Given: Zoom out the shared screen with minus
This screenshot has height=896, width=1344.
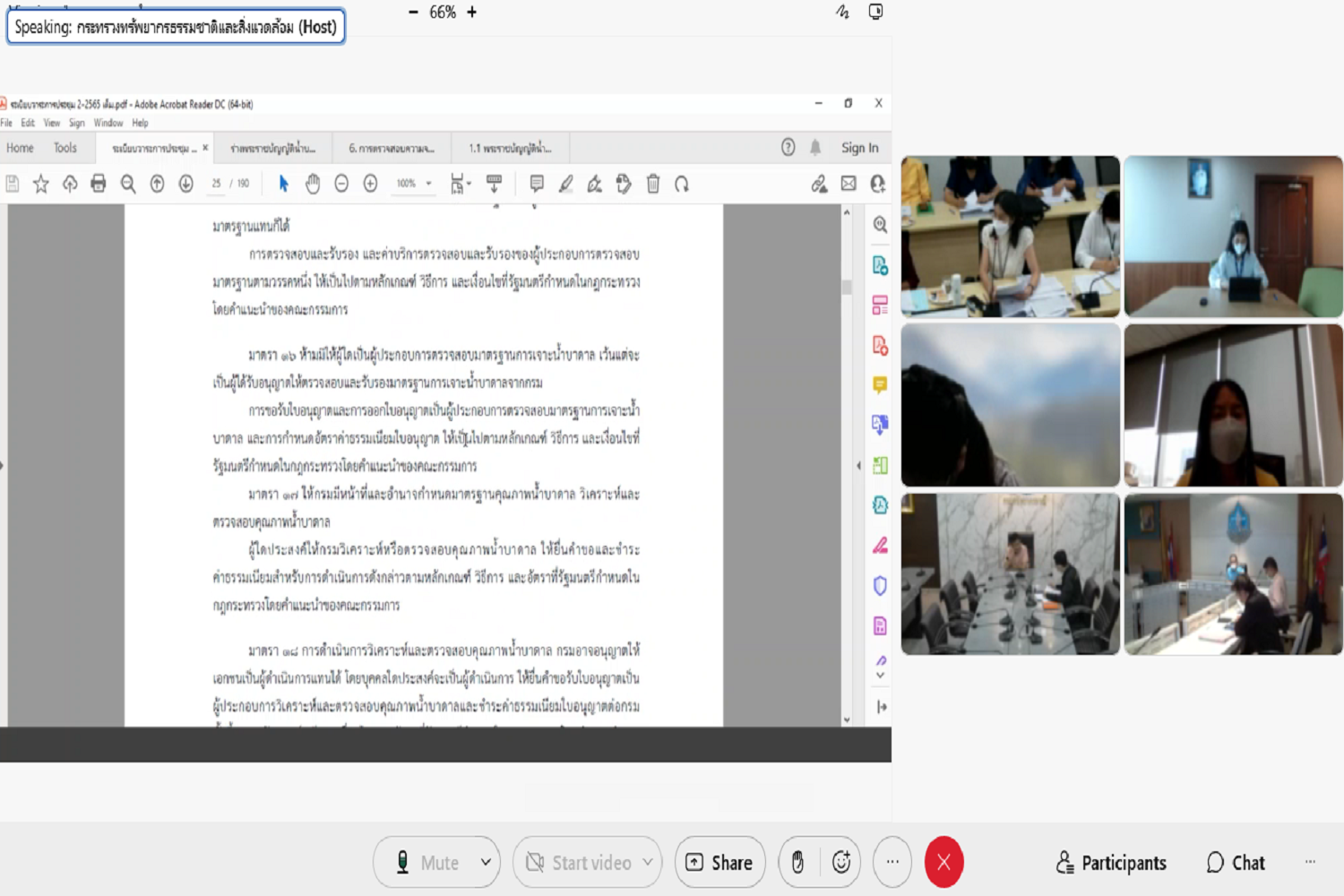Looking at the screenshot, I should [413, 13].
